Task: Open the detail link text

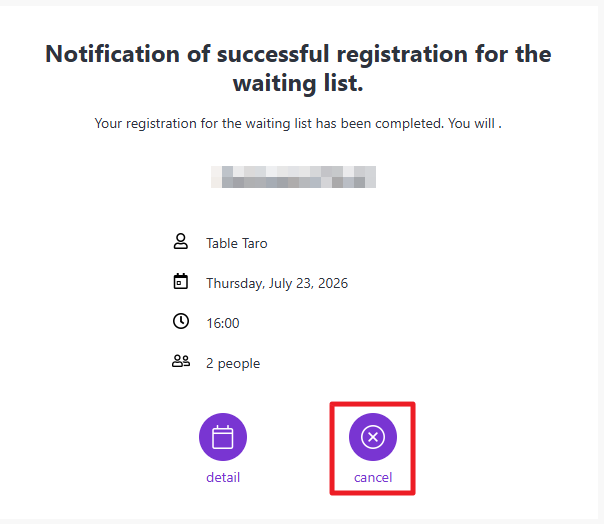Action: click(x=223, y=477)
